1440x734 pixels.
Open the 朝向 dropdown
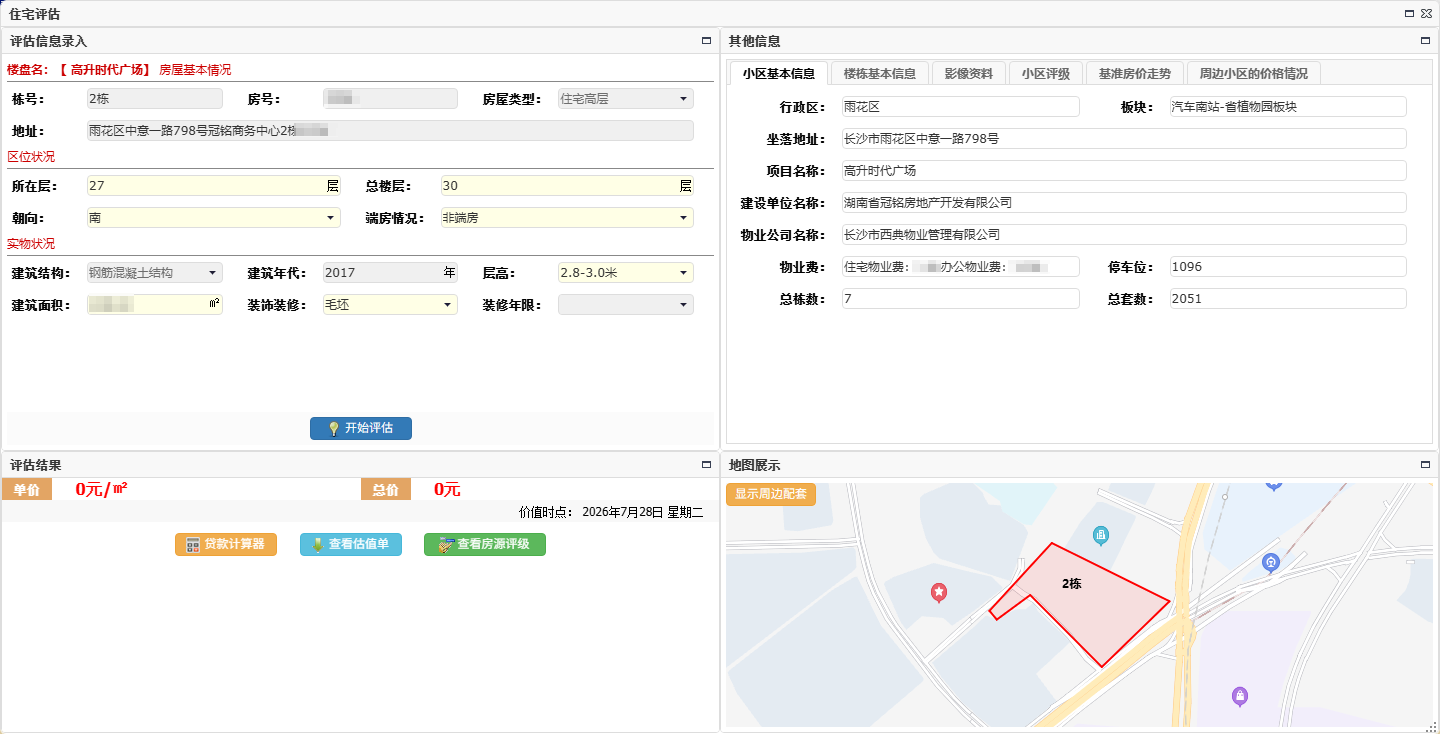pyautogui.click(x=331, y=218)
